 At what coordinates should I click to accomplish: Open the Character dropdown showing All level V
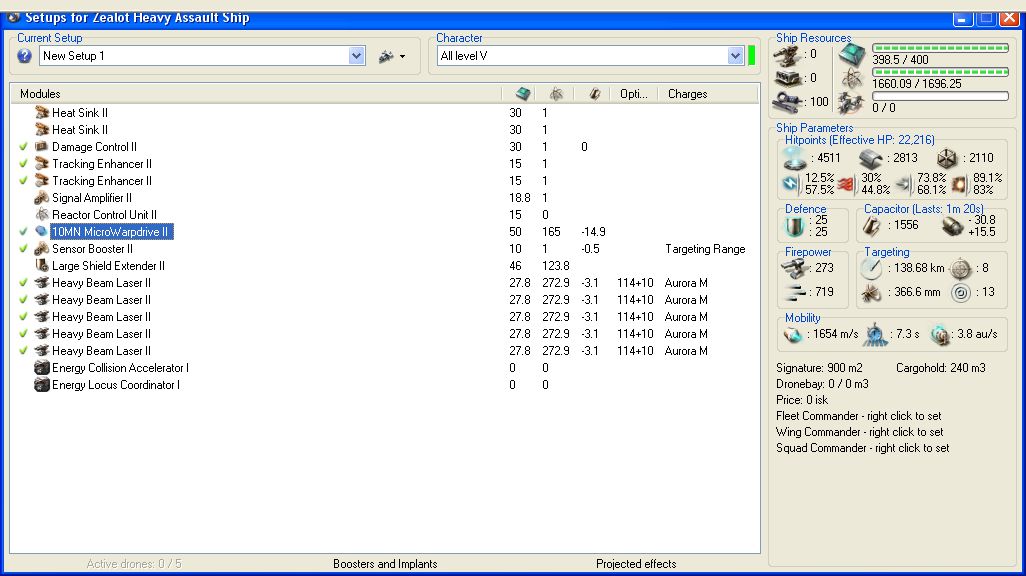(x=735, y=56)
